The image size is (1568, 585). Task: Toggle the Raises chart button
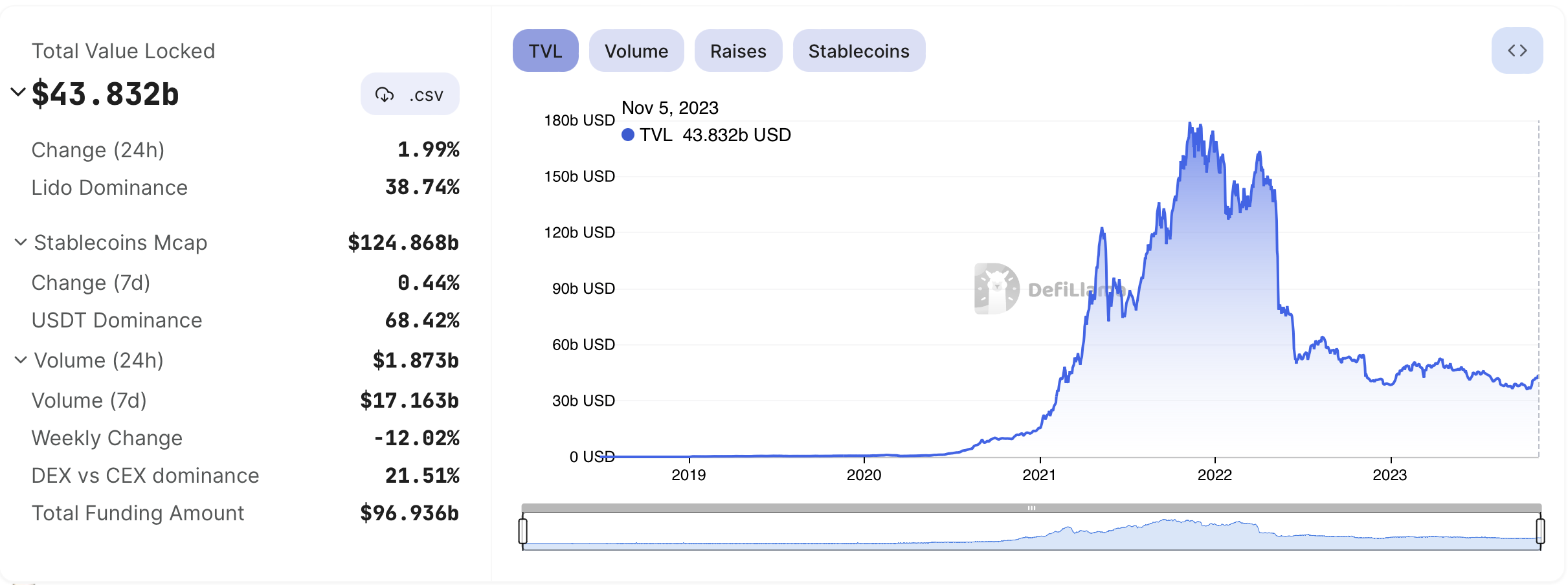click(738, 50)
